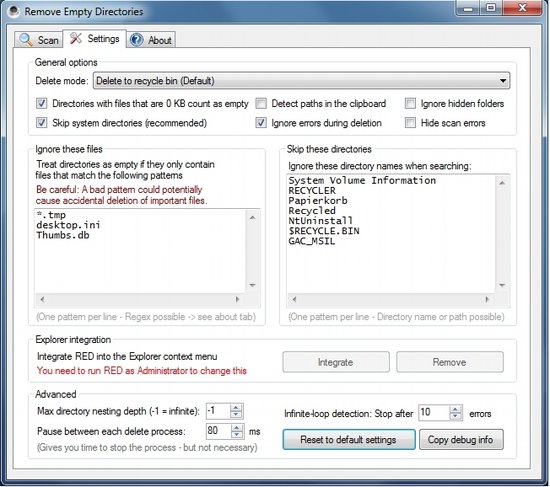Click the Integrate button

click(x=336, y=362)
